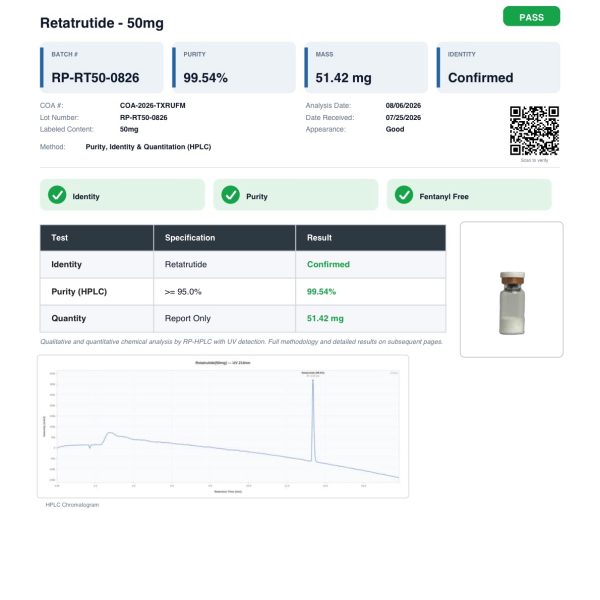The image size is (600, 600).
Task: Click the green PASS badge
Action: coord(531,16)
